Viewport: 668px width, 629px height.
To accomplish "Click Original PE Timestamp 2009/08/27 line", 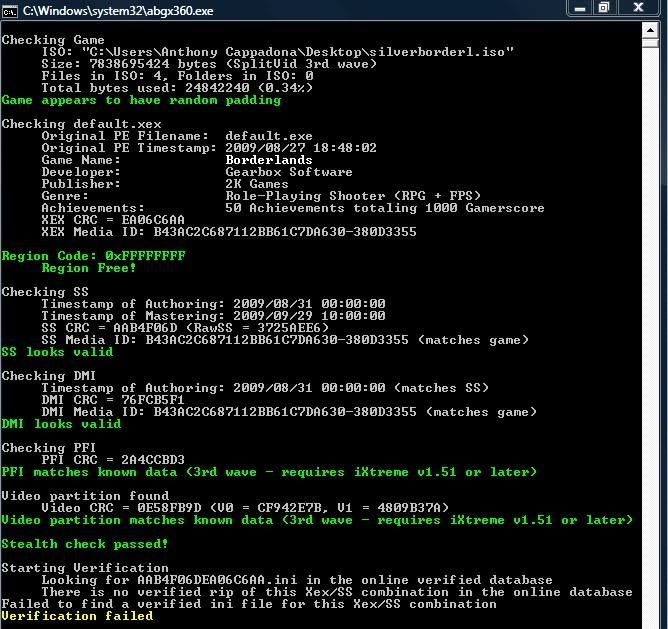I will point(209,148).
